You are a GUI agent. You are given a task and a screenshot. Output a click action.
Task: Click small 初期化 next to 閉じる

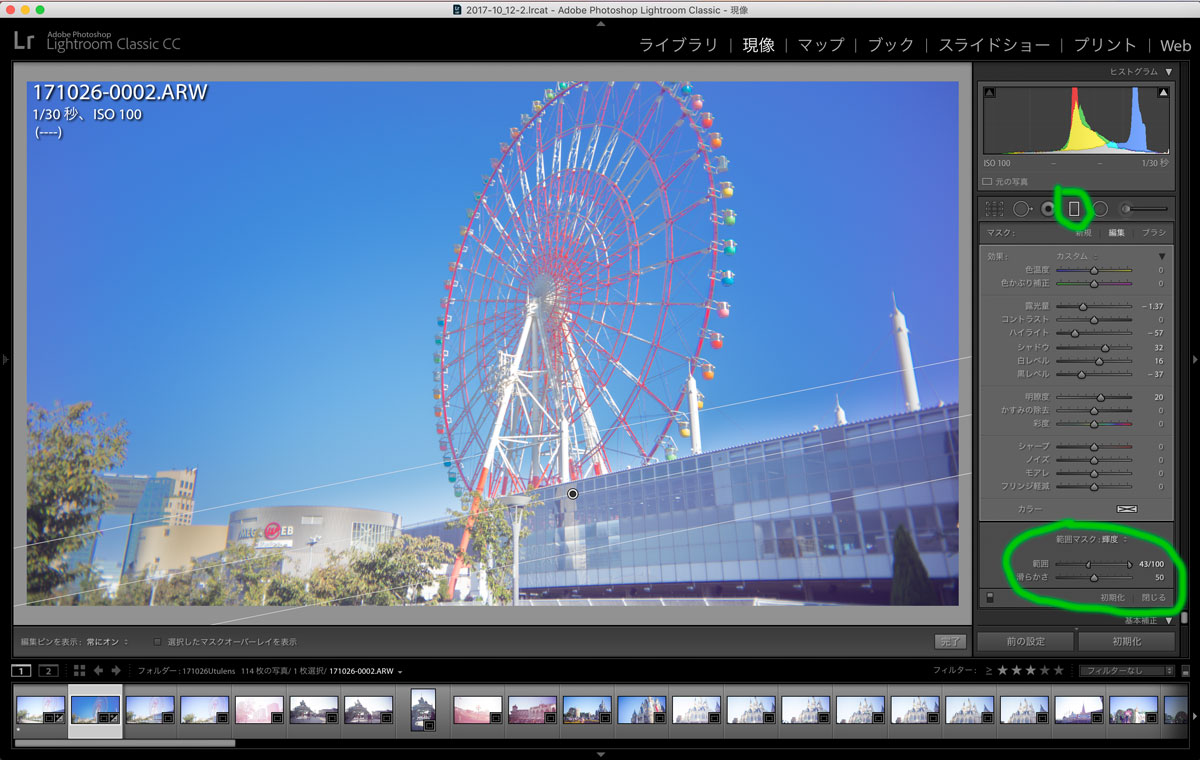1113,598
